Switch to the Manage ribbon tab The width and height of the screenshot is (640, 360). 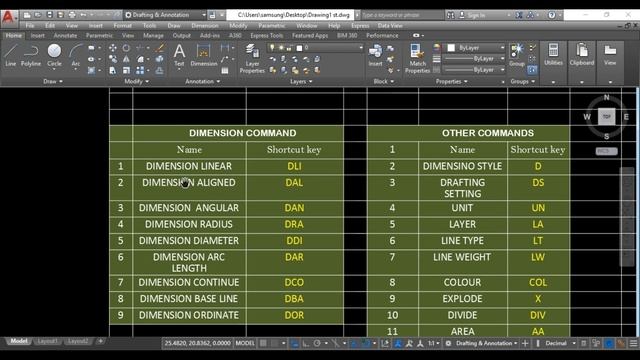[153, 36]
